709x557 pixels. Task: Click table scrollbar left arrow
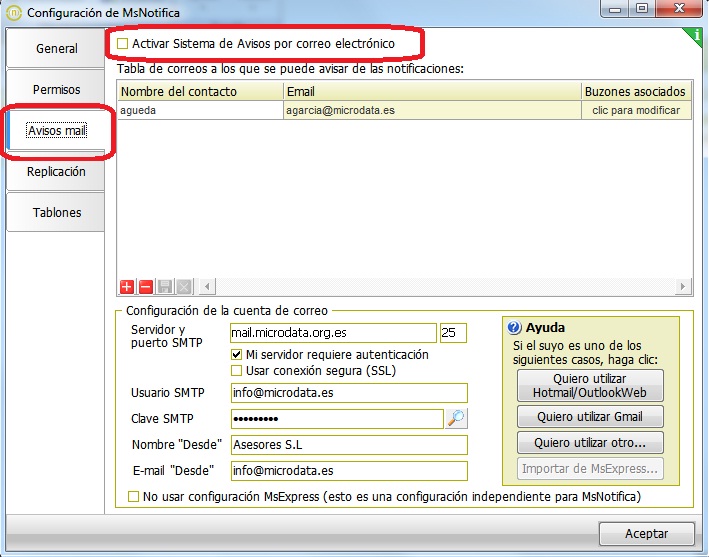[x=207, y=286]
